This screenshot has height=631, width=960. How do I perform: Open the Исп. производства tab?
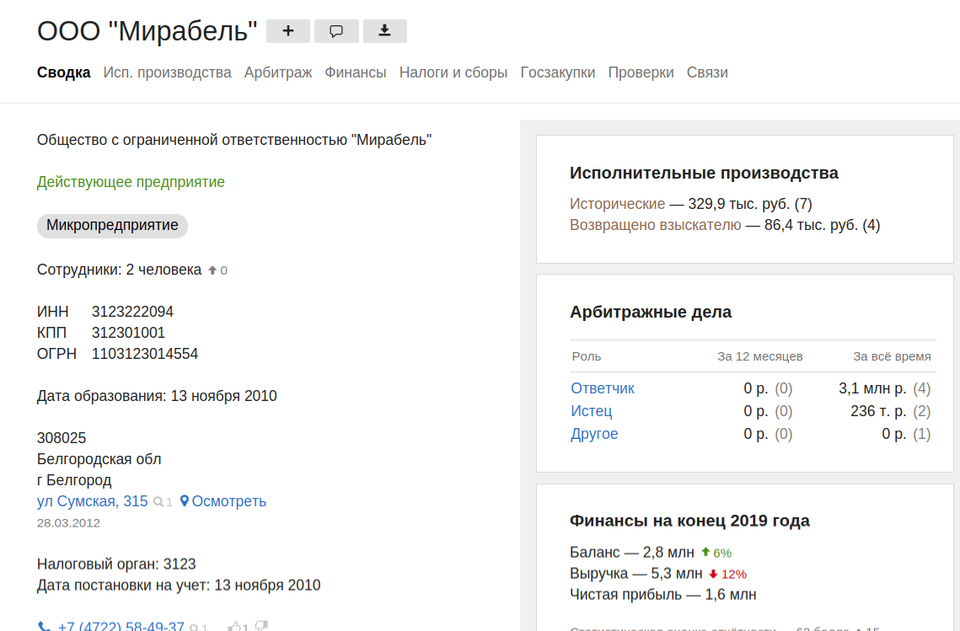point(167,73)
